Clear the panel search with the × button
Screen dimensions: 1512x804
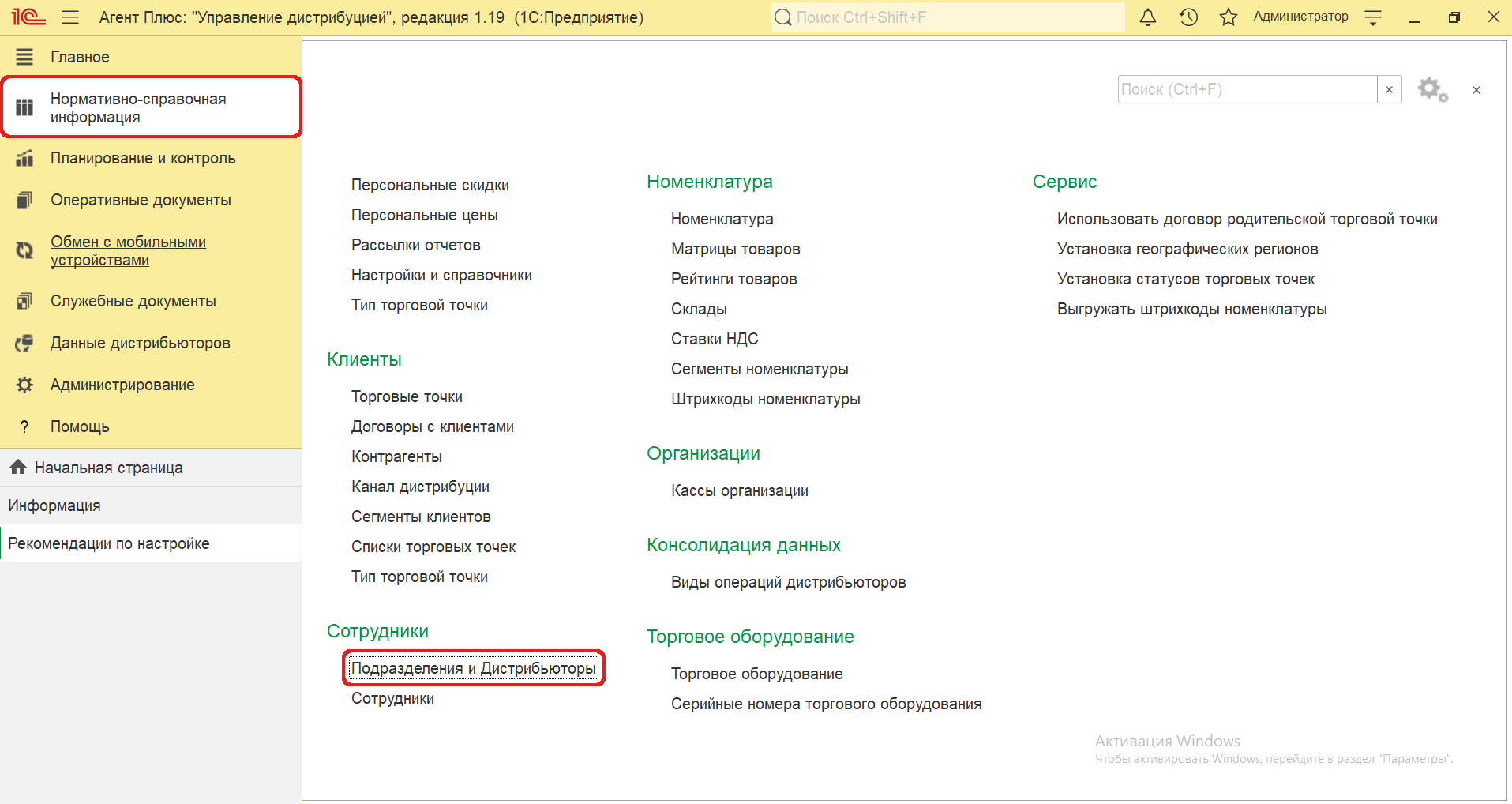1390,90
